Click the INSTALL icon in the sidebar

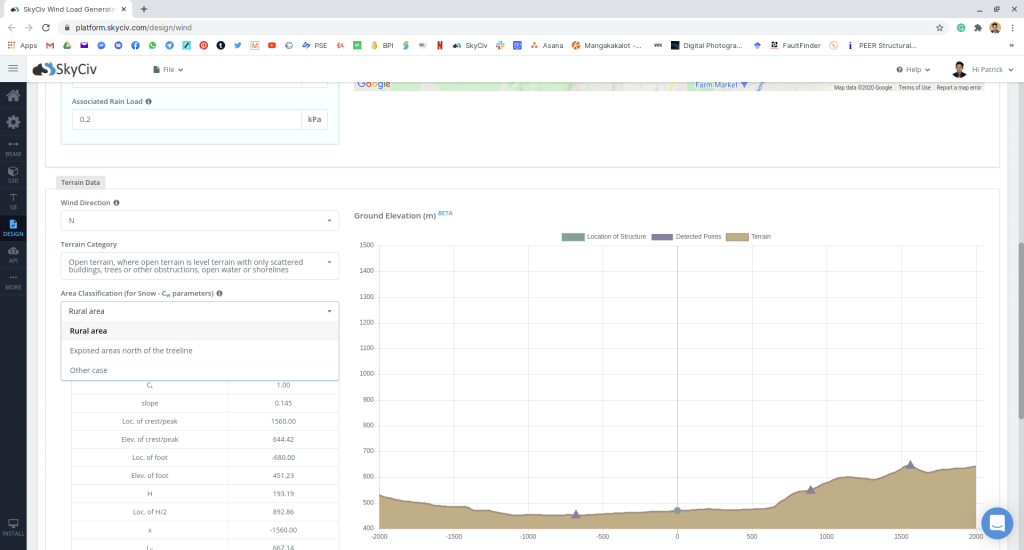coord(13,526)
